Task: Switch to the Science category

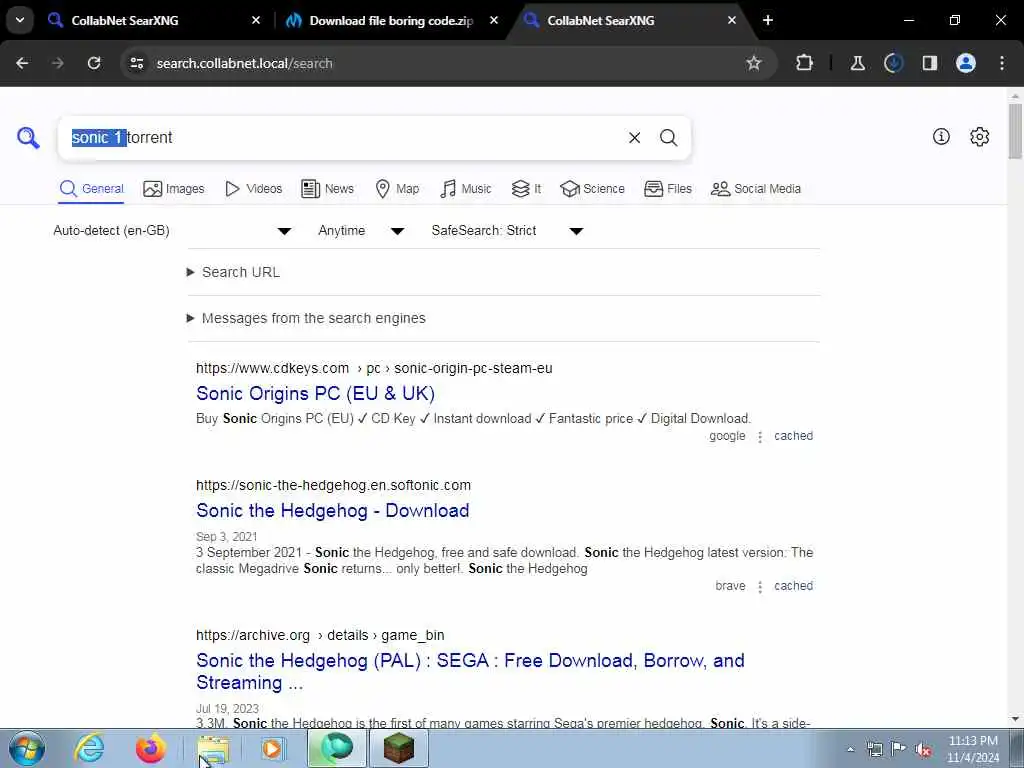Action: (x=592, y=189)
